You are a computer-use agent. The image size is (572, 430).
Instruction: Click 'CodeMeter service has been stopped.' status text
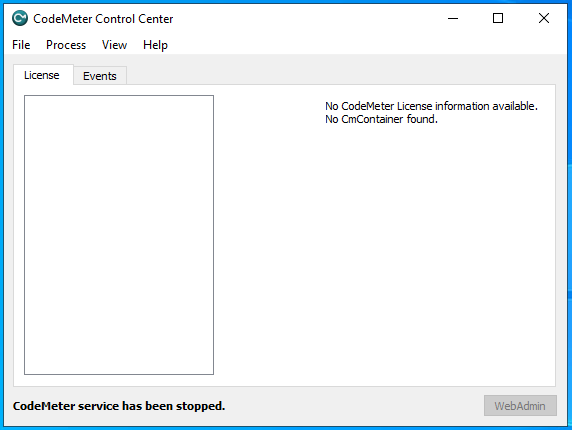(x=119, y=406)
